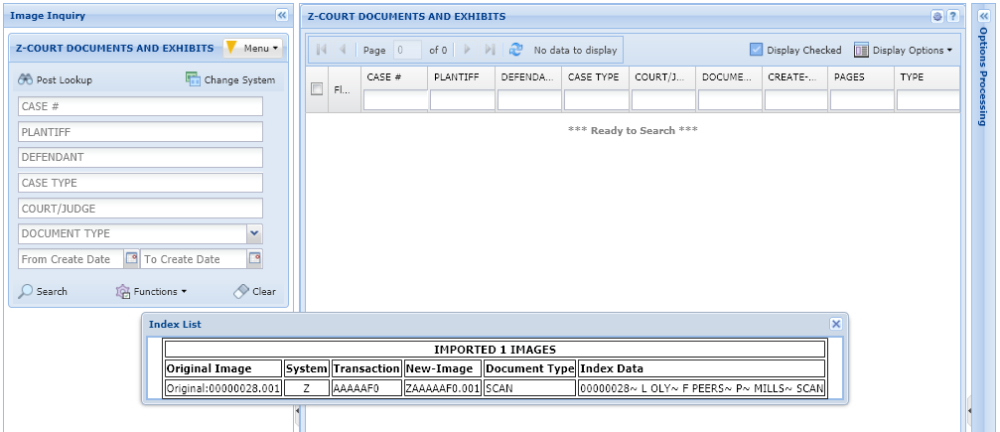Check the select-all checkbox in grid header
Image resolution: width=1000 pixels, height=432 pixels.
316,89
